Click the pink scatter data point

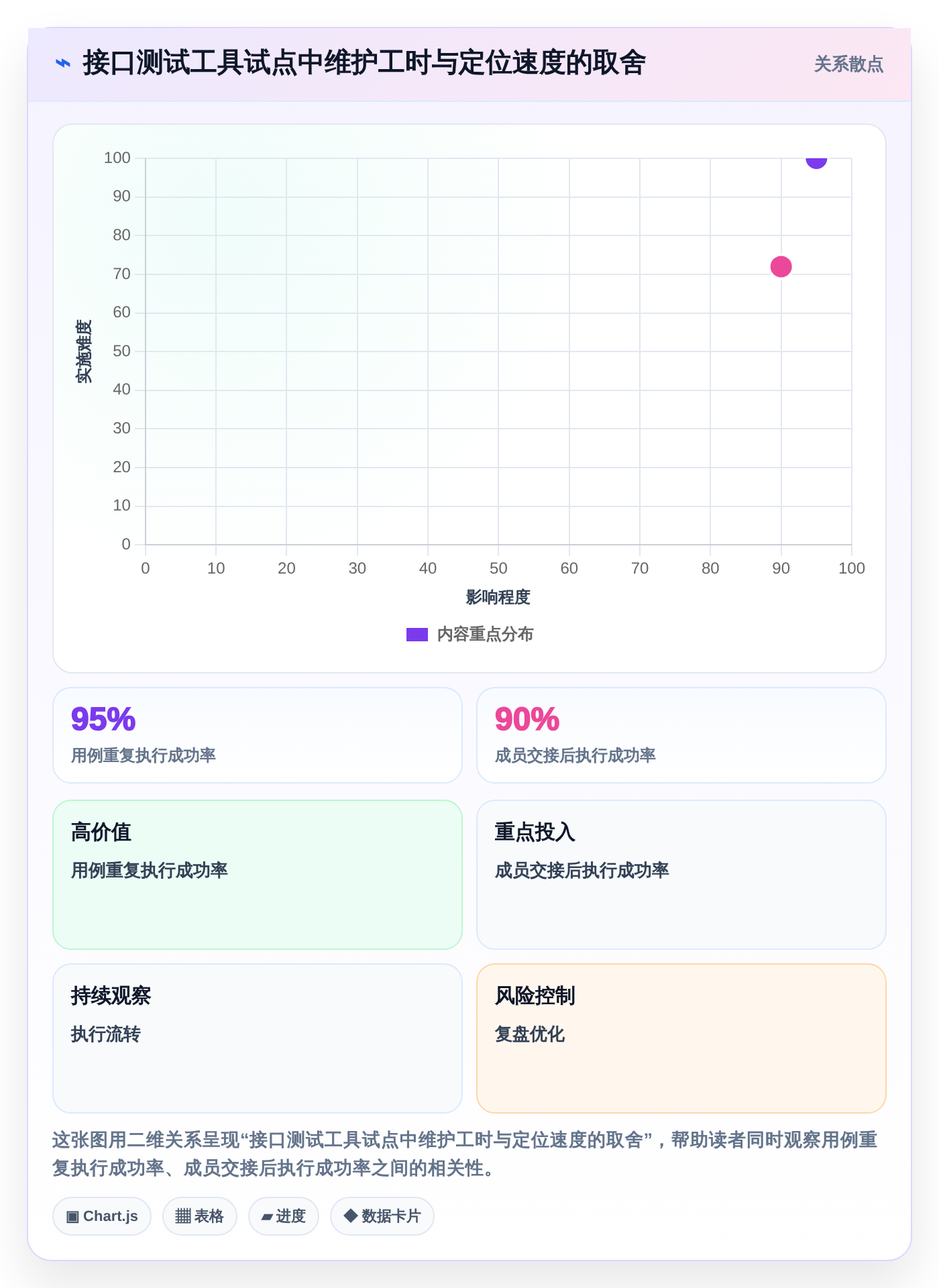point(781,267)
